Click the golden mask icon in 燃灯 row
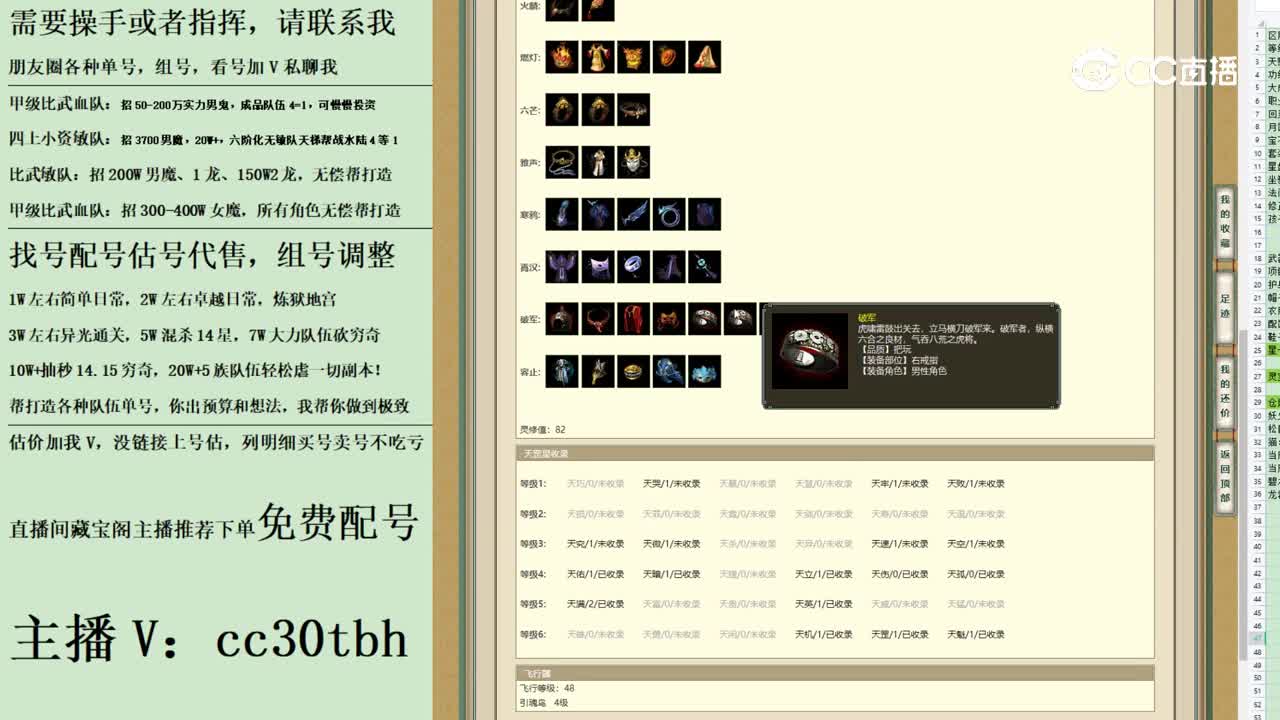 tap(633, 57)
